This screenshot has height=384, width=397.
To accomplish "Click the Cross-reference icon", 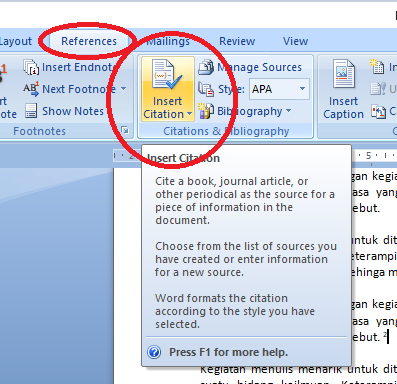I will coord(378,111).
